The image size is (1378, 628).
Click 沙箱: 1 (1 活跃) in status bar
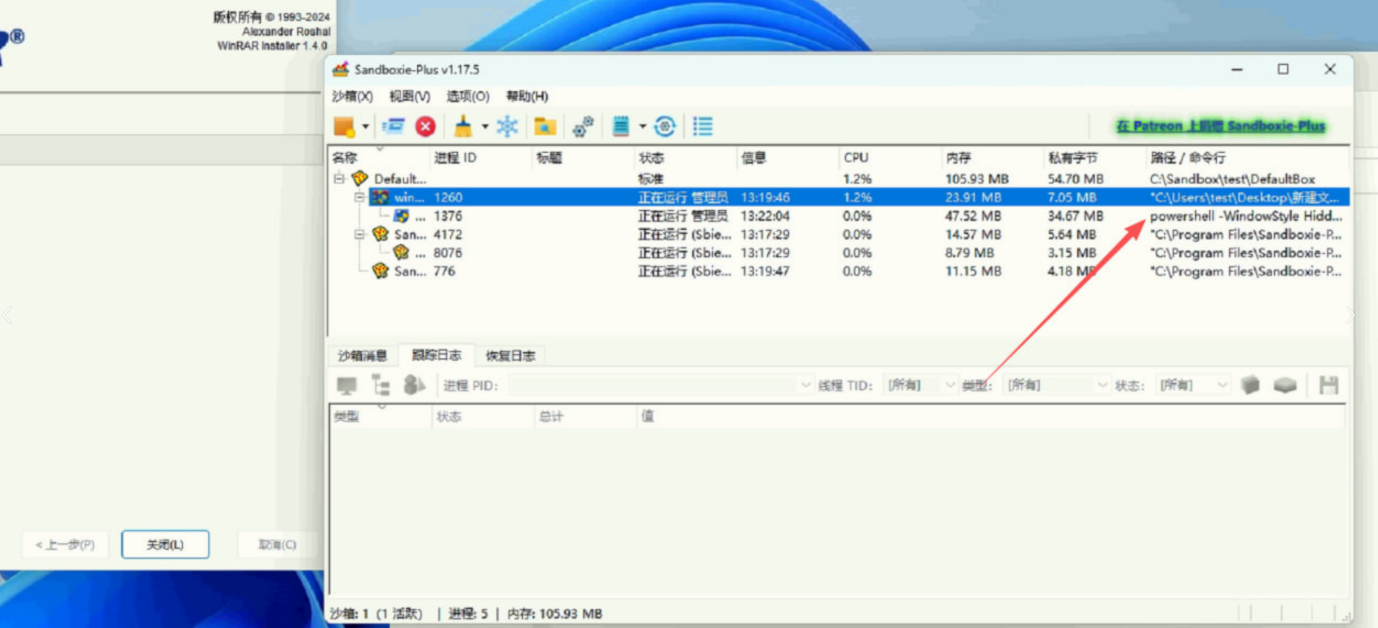coord(376,613)
